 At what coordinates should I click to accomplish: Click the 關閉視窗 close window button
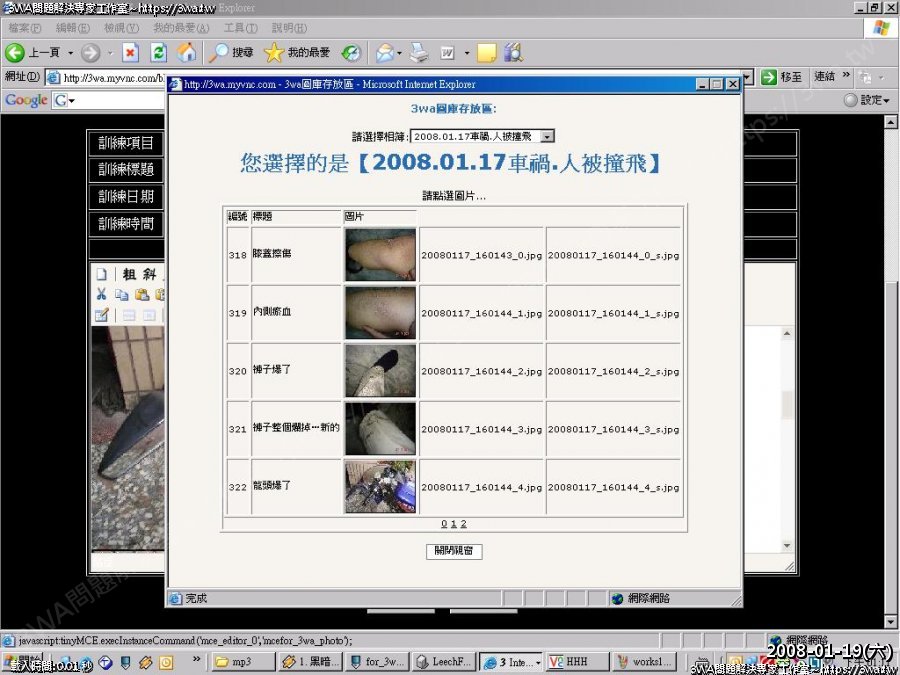coord(454,551)
